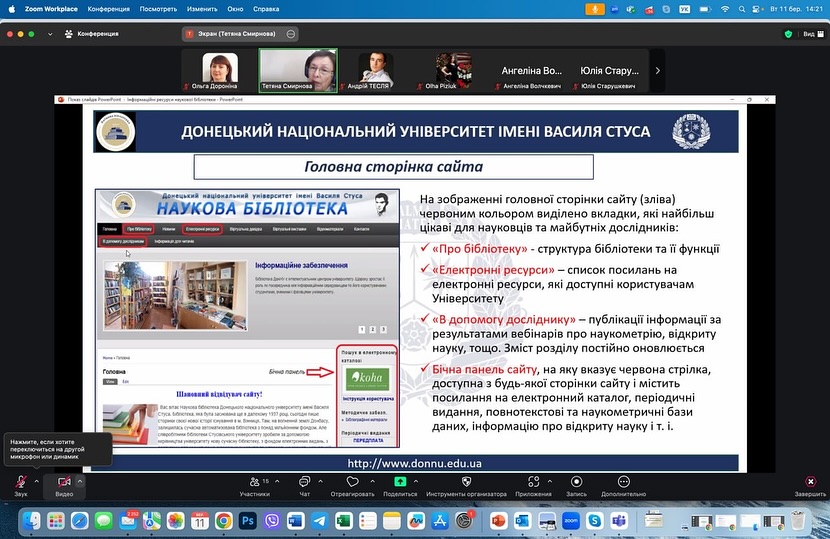This screenshot has height=539, width=830.
Task: Open Safari in the Dock
Action: click(79, 521)
